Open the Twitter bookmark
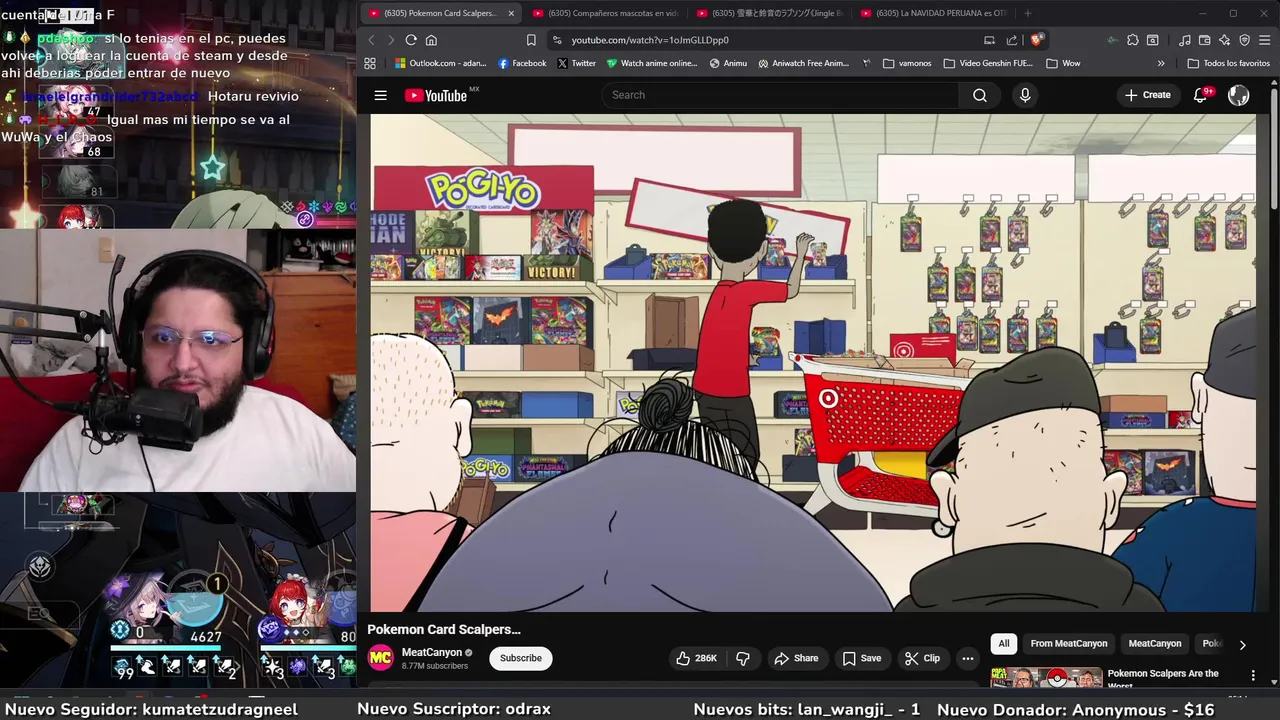The width and height of the screenshot is (1280, 720). coord(577,63)
